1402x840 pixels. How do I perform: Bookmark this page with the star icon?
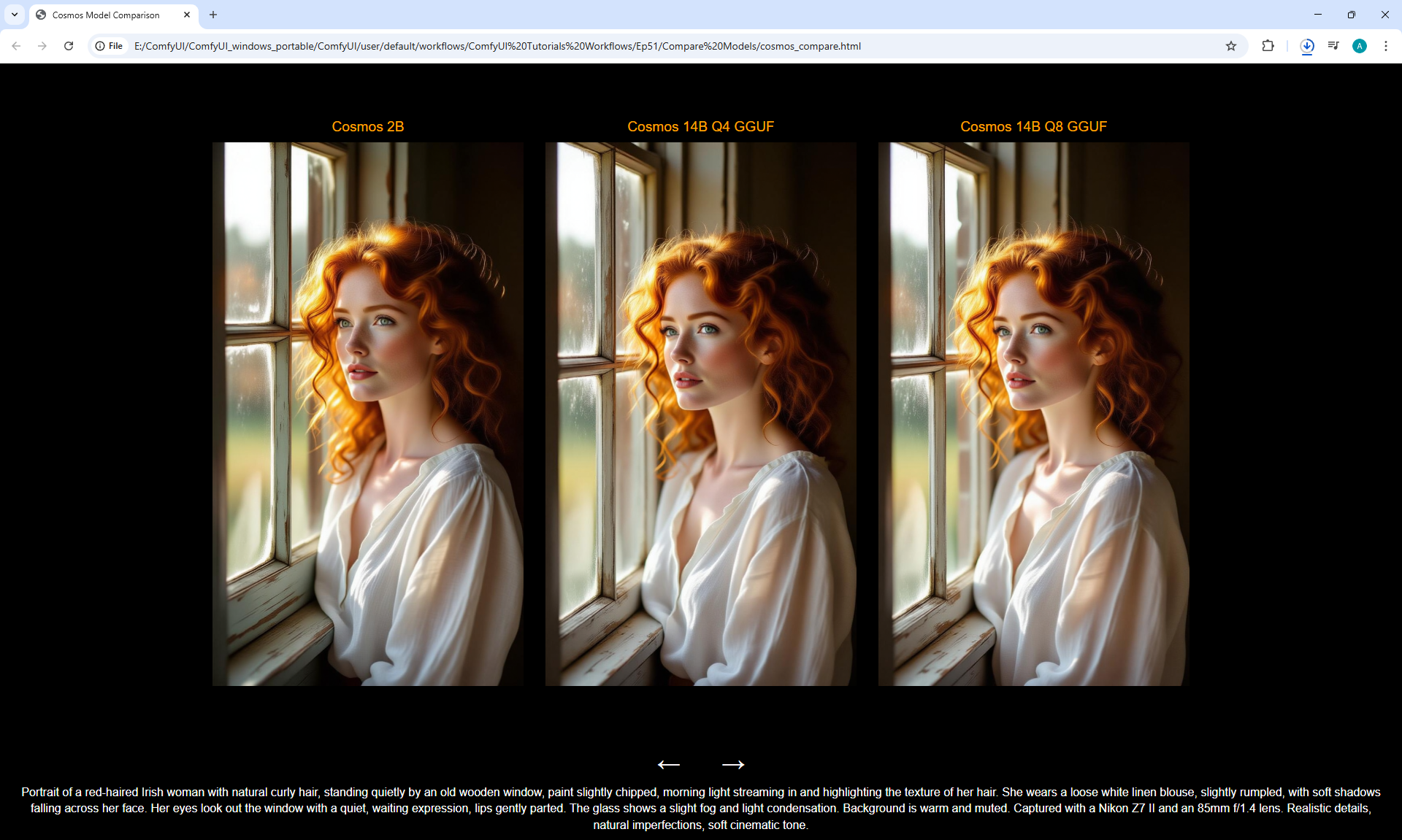1231,46
